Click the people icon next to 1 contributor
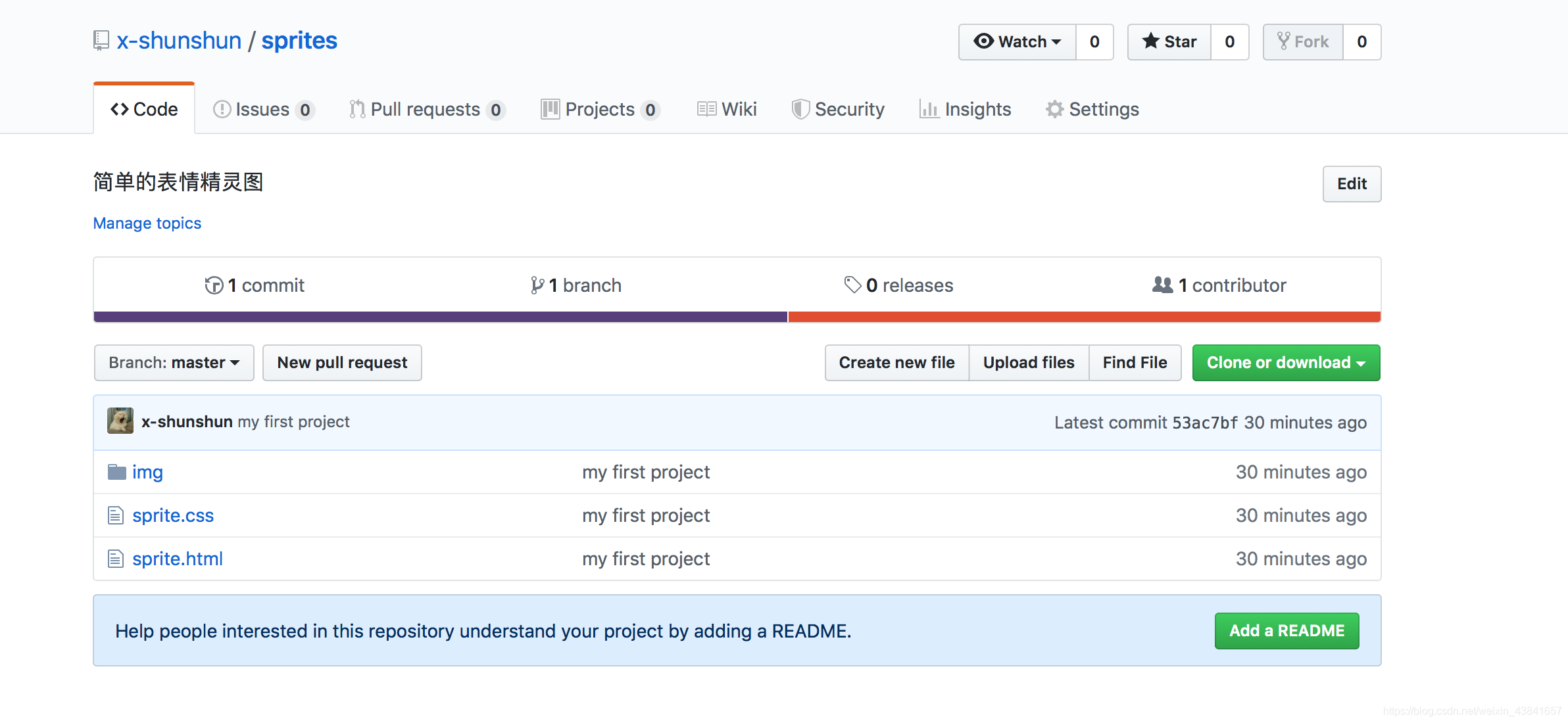This screenshot has width=1568, height=723. pyautogui.click(x=1162, y=285)
